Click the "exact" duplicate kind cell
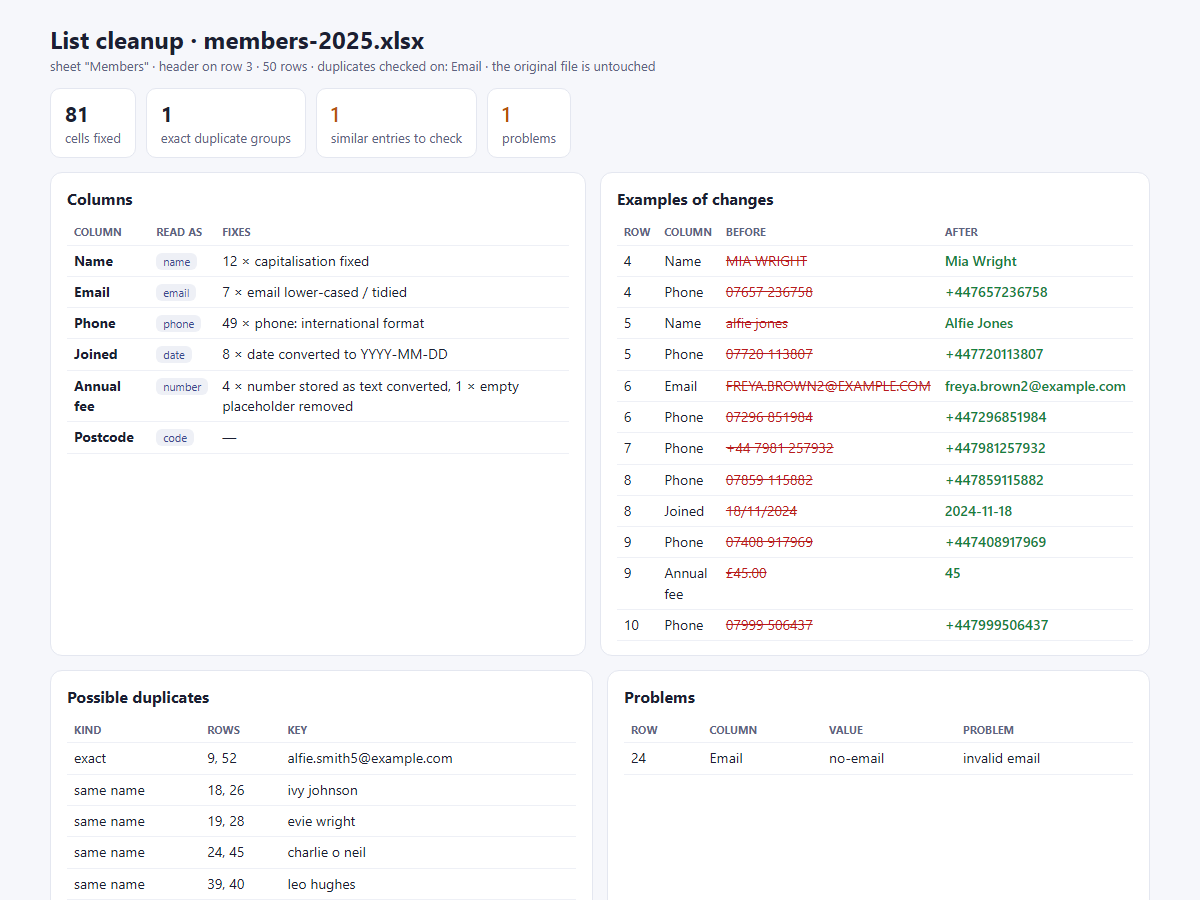This screenshot has width=1200, height=900. tap(90, 759)
